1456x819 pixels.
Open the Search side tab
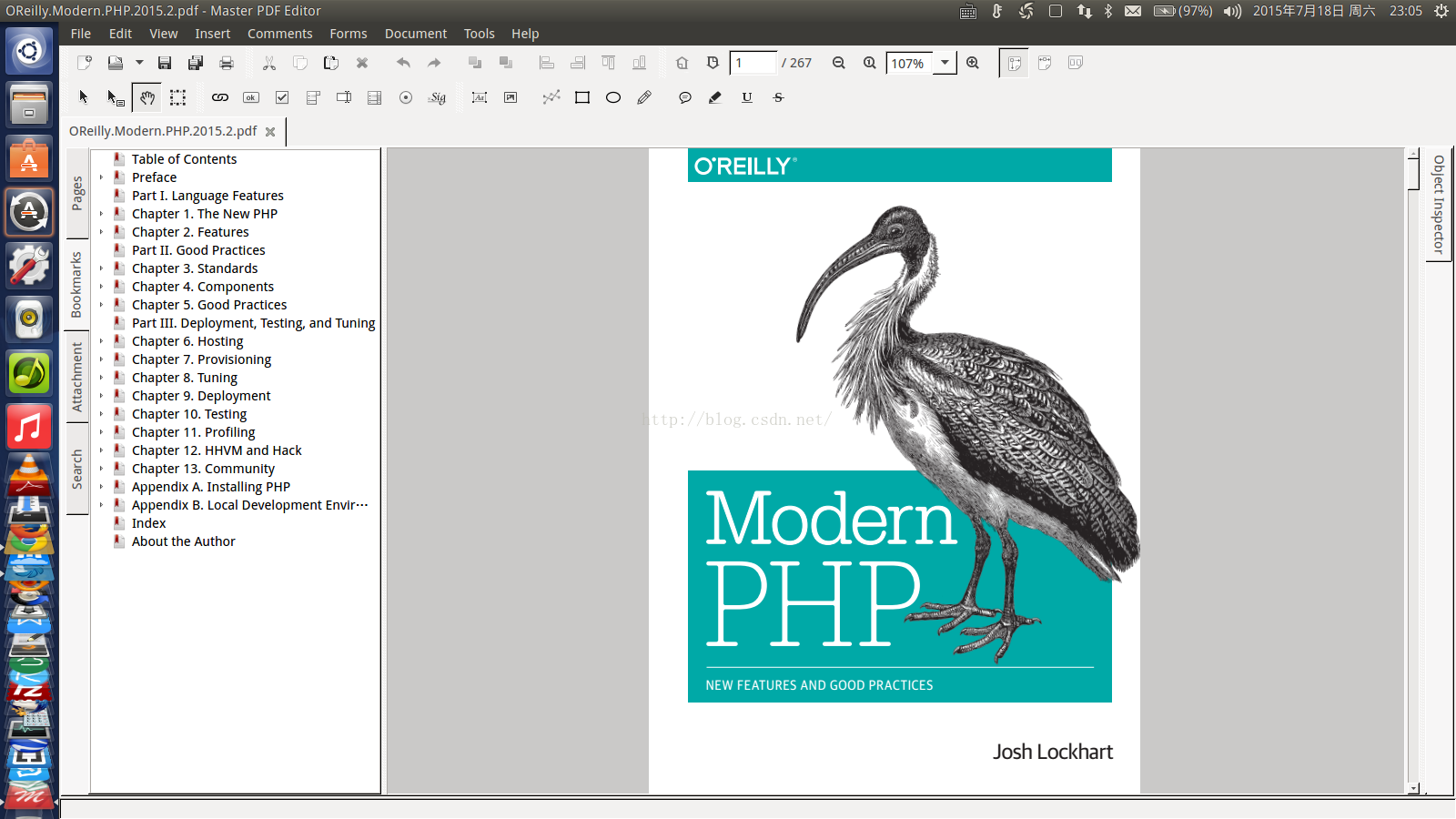77,469
